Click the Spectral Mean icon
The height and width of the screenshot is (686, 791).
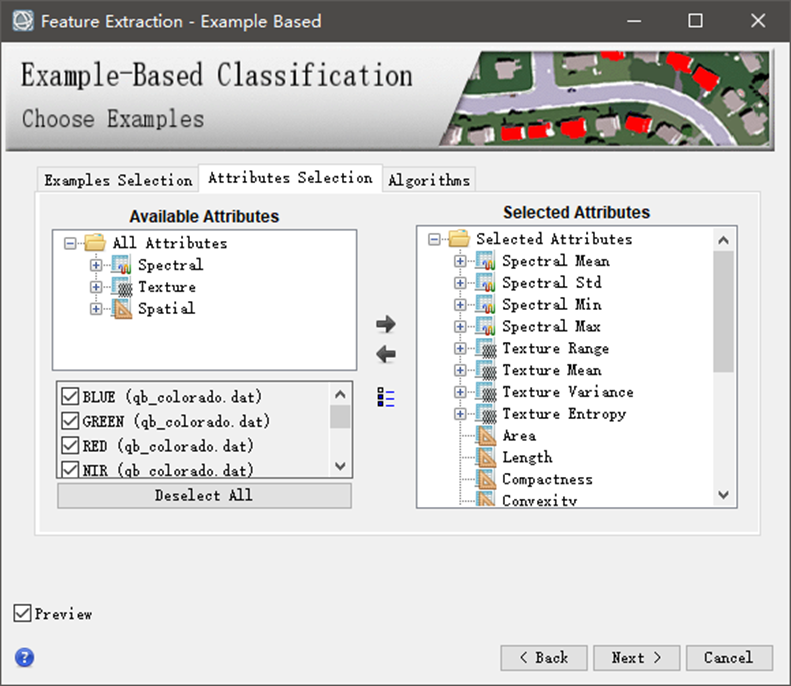485,261
